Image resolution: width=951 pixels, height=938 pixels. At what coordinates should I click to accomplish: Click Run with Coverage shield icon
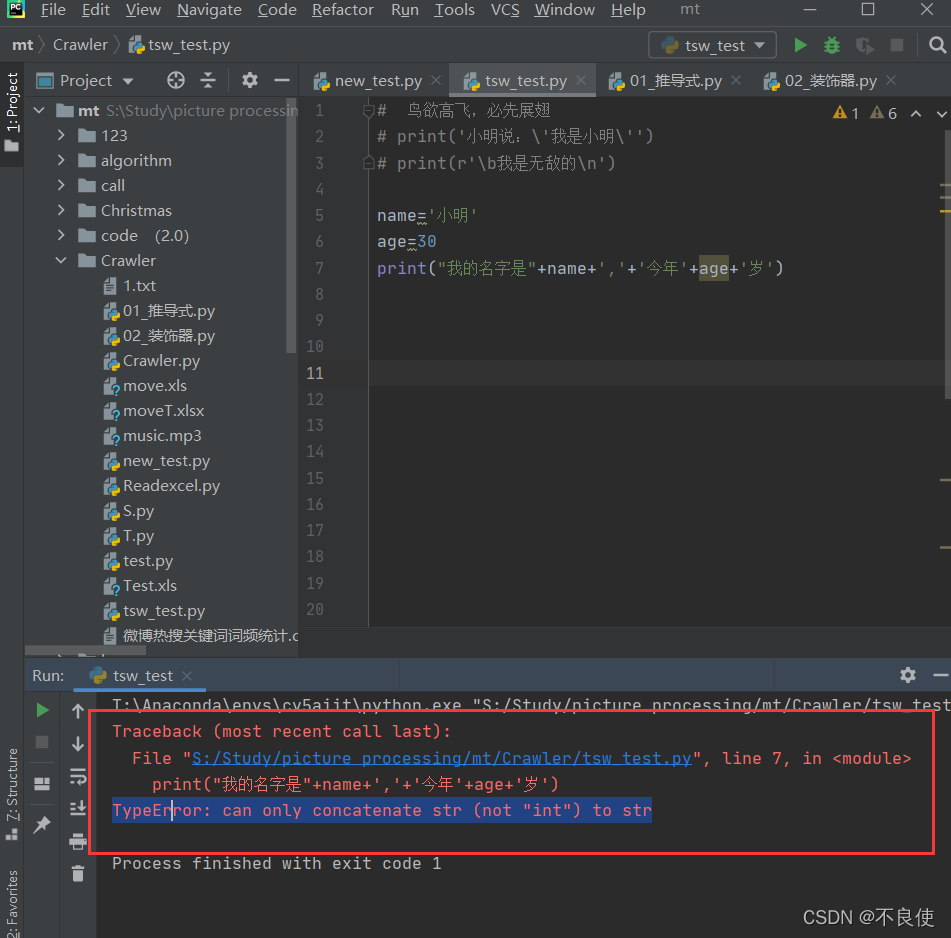863,45
